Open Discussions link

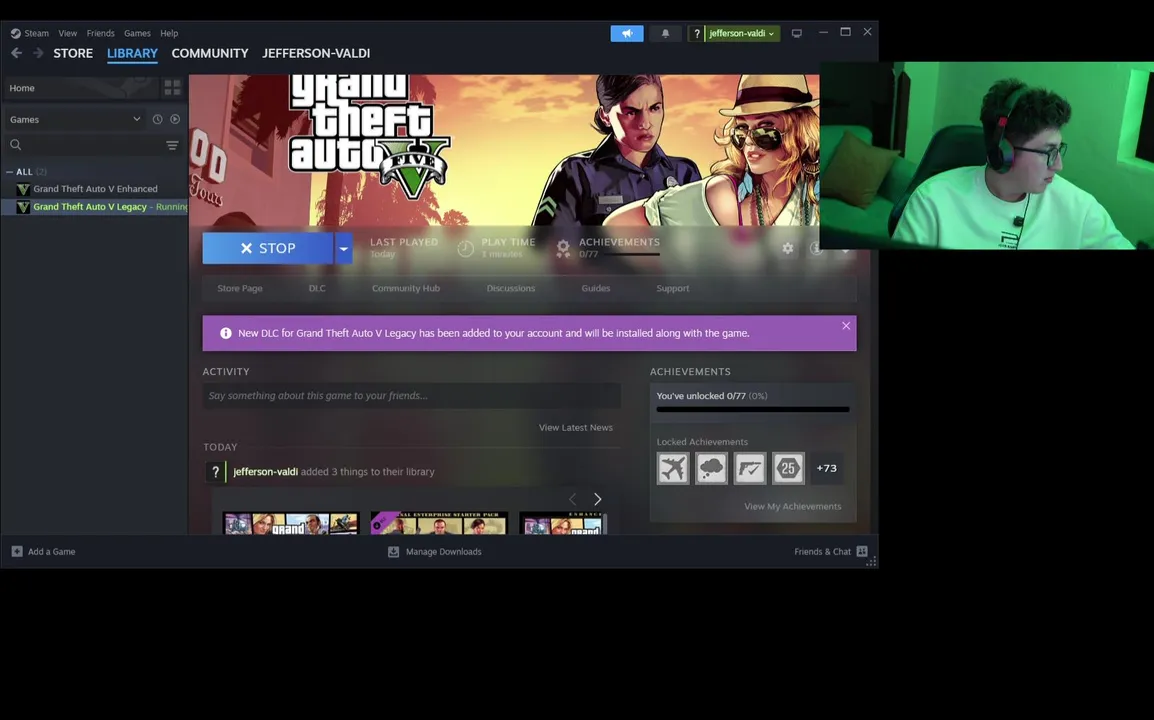click(511, 289)
